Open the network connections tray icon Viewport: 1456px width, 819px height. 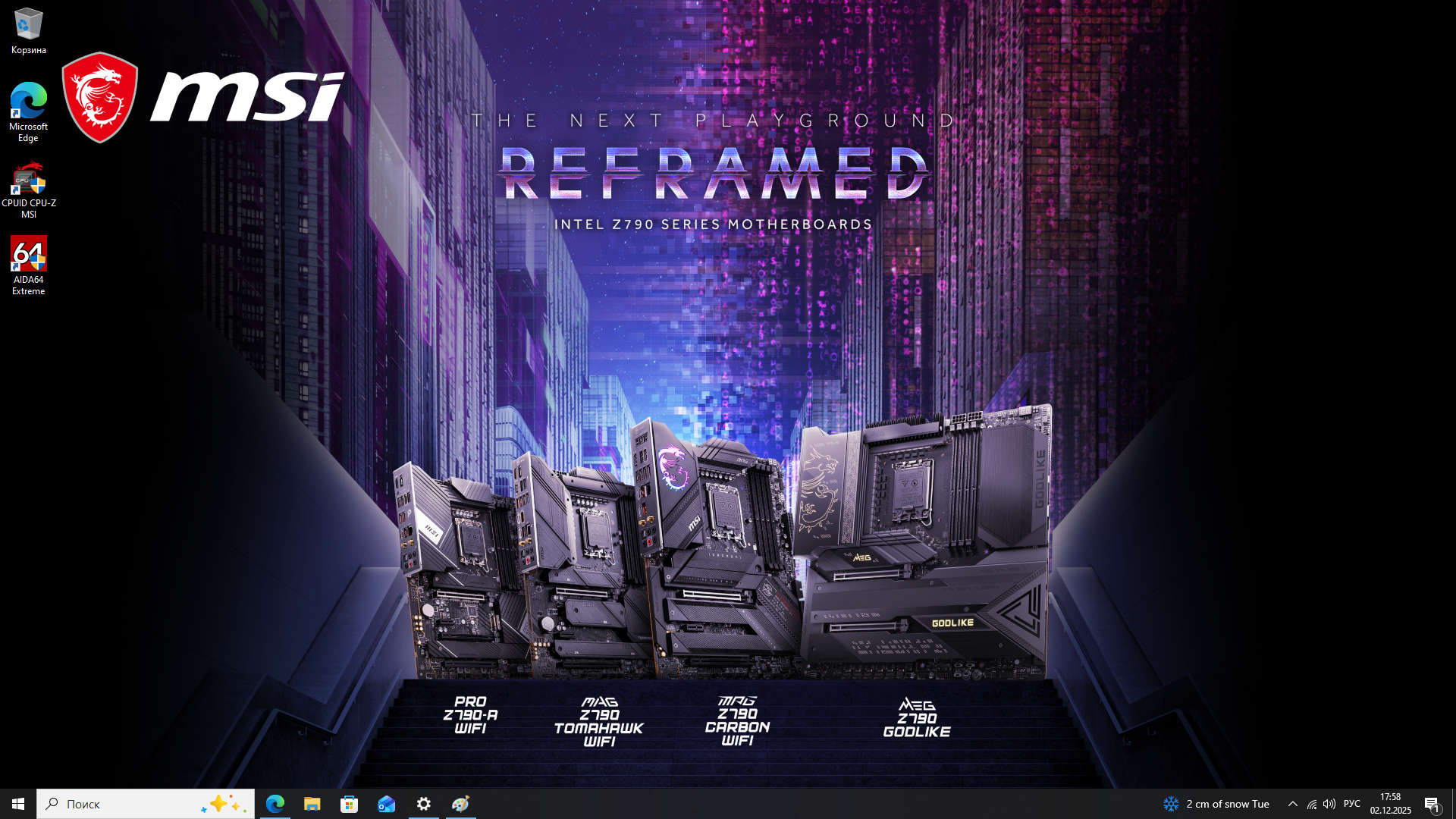[1312, 804]
